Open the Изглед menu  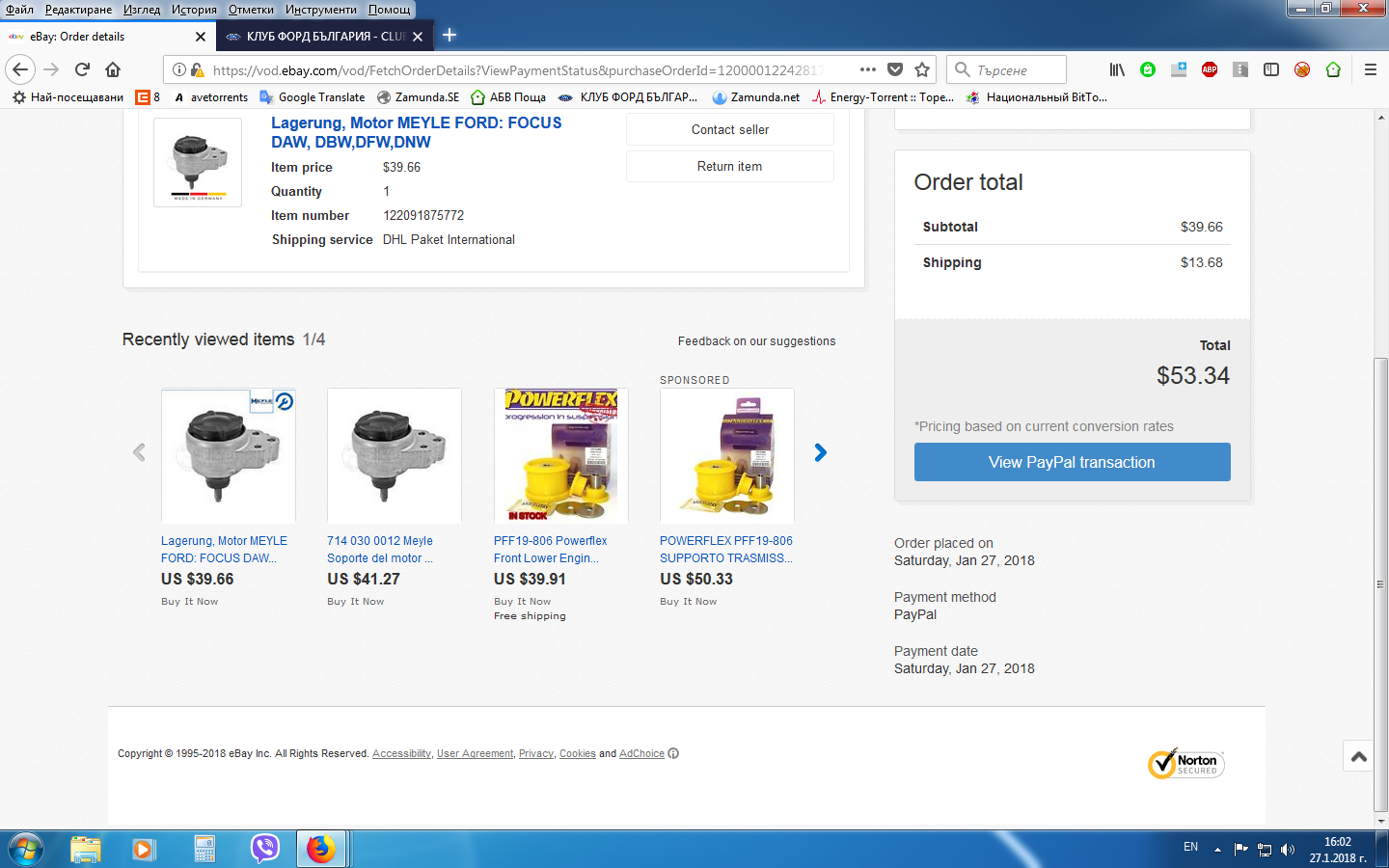pyautogui.click(x=142, y=9)
